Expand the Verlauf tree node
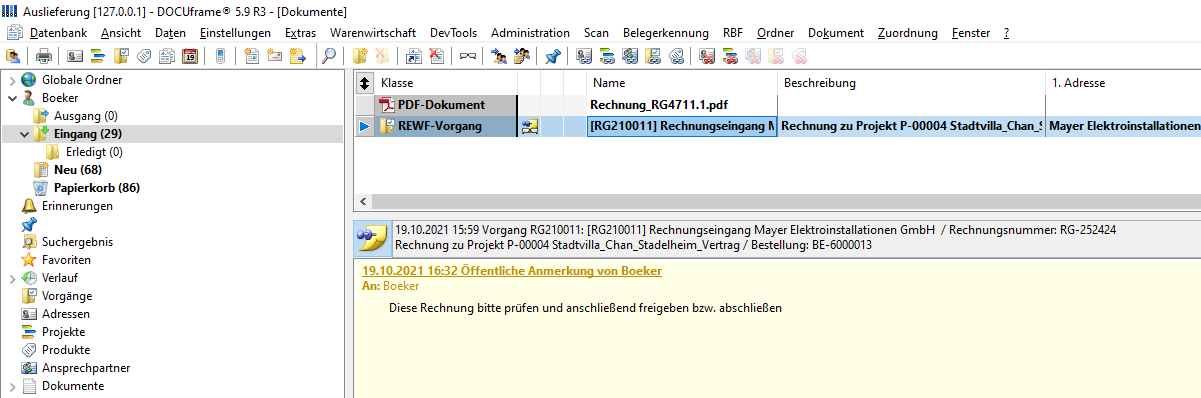Viewport: 1201px width, 398px height. tap(11, 278)
